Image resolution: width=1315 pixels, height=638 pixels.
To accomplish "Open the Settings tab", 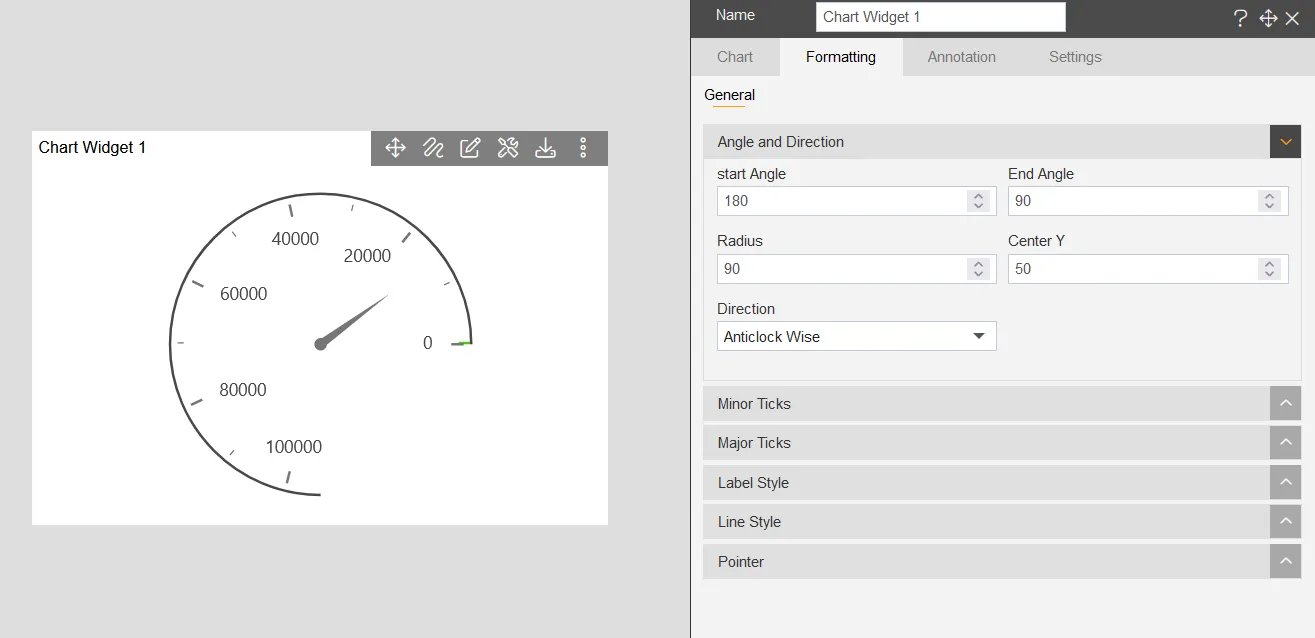I will point(1075,57).
